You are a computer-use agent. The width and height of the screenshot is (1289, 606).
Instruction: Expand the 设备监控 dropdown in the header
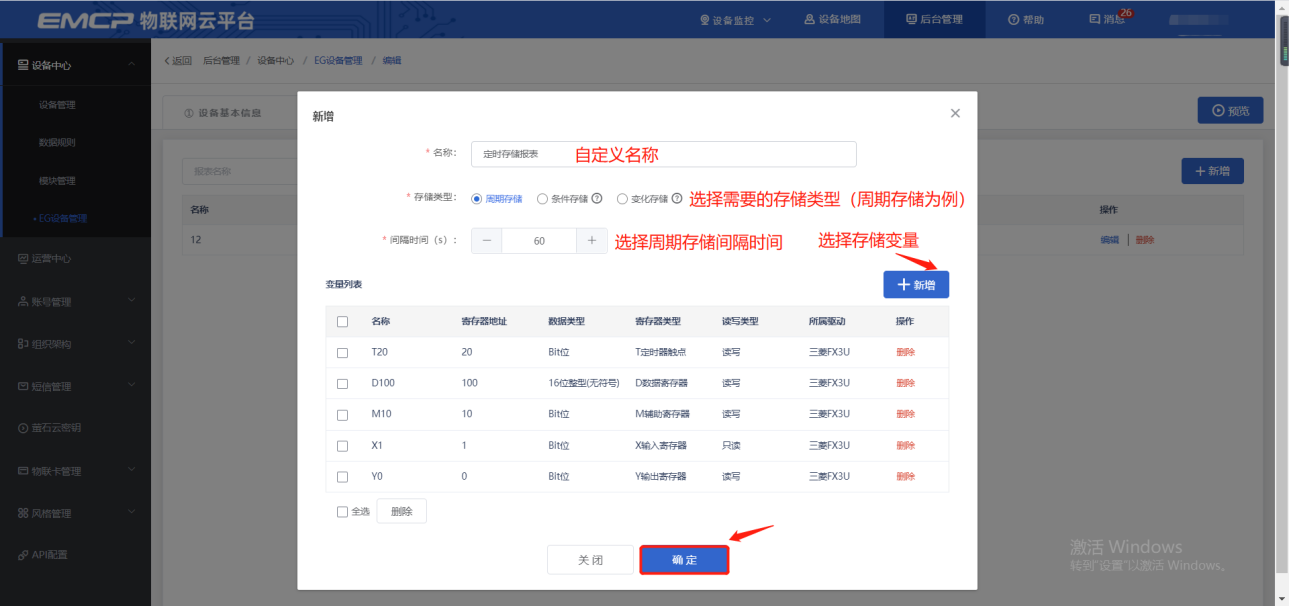[x=736, y=19]
